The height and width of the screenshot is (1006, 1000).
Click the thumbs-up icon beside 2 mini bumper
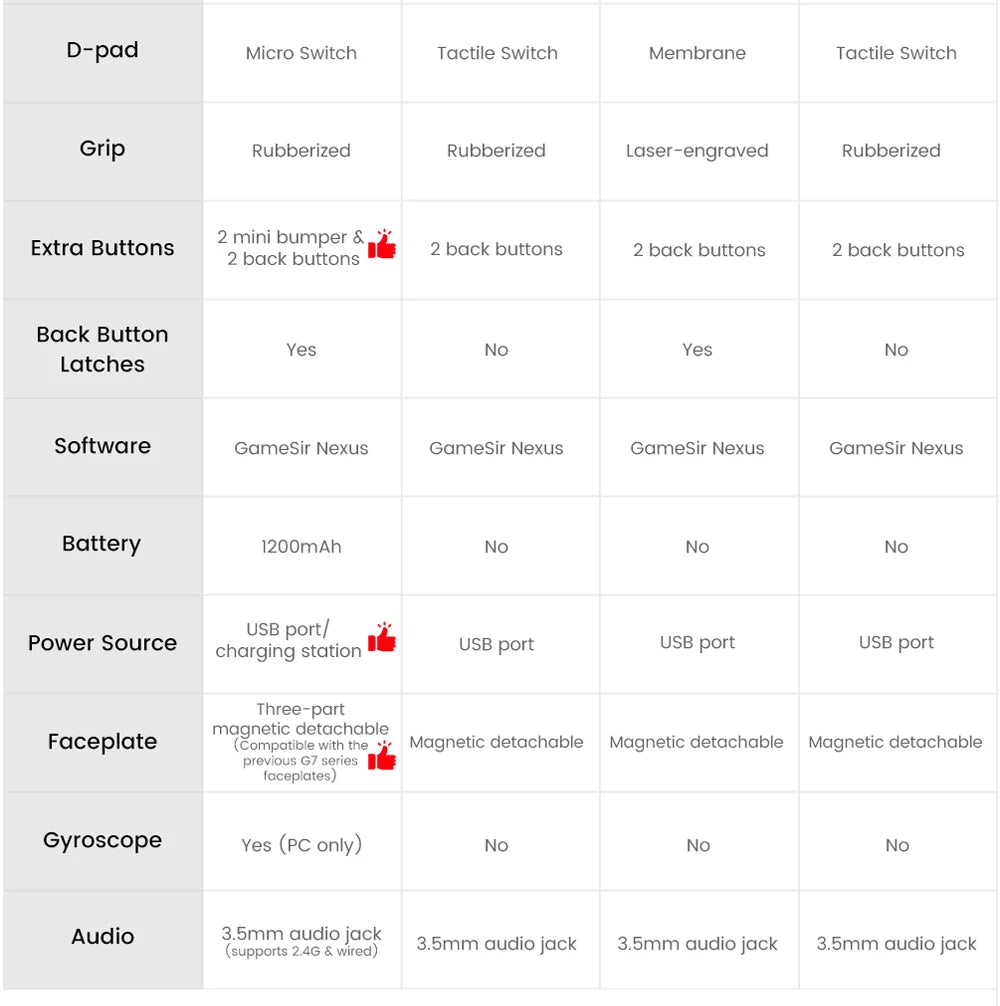click(x=382, y=245)
